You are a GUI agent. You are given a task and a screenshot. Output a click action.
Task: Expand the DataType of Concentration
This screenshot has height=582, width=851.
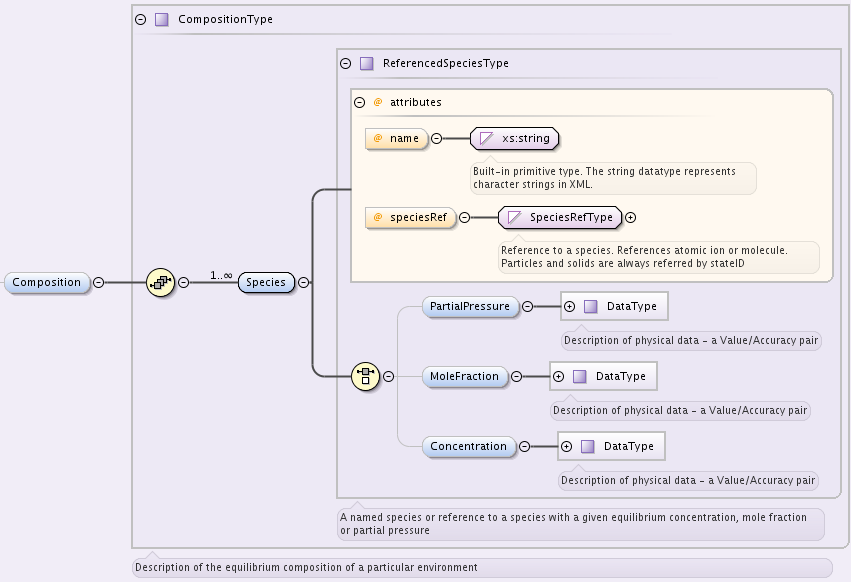[567, 447]
